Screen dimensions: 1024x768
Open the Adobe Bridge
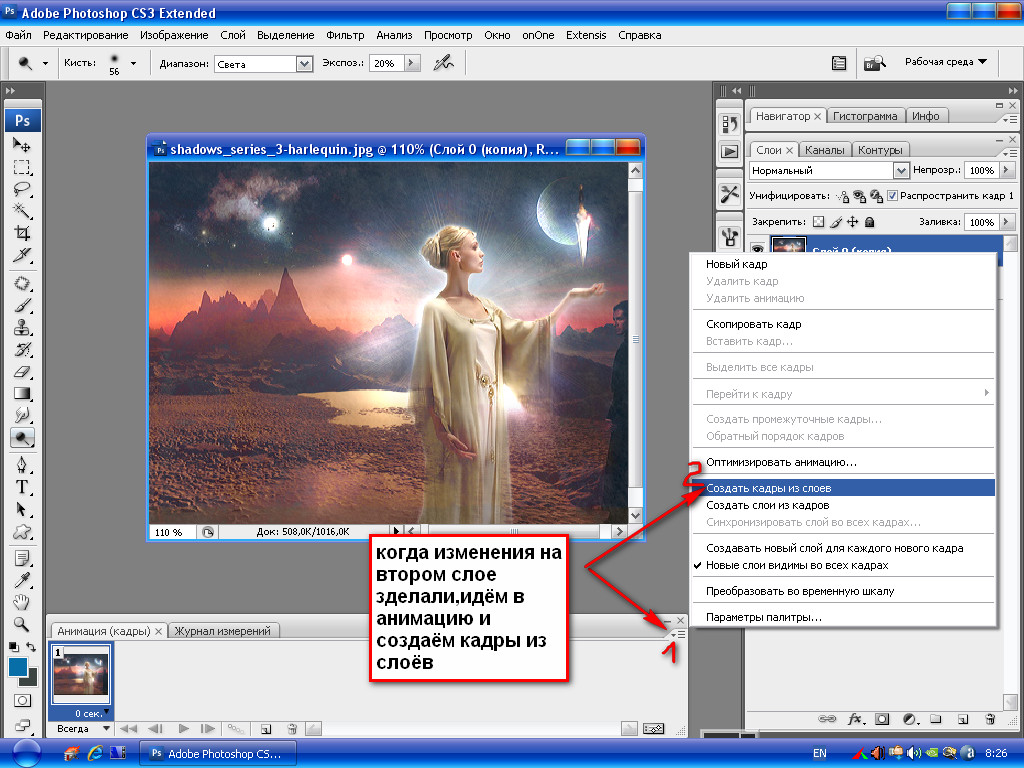(874, 63)
